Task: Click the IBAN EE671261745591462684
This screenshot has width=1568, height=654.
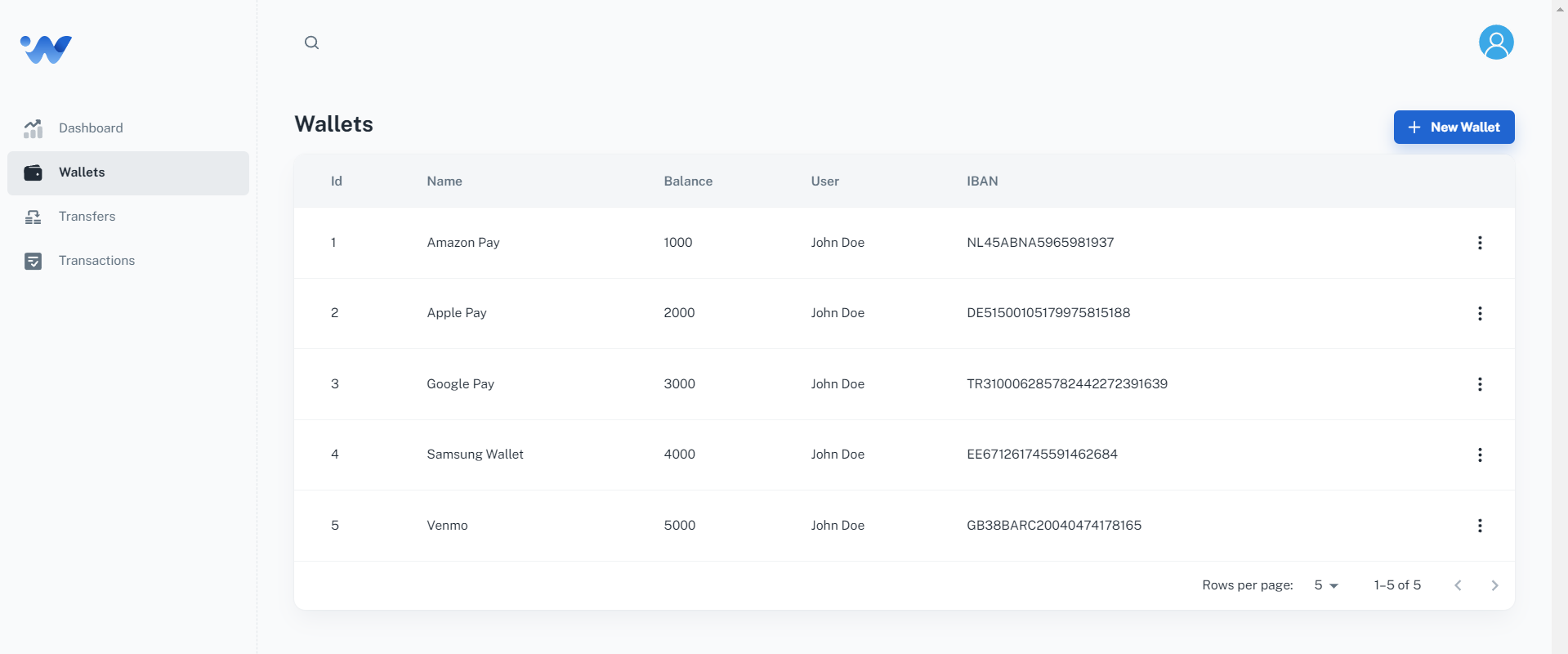Action: pyautogui.click(x=1042, y=455)
